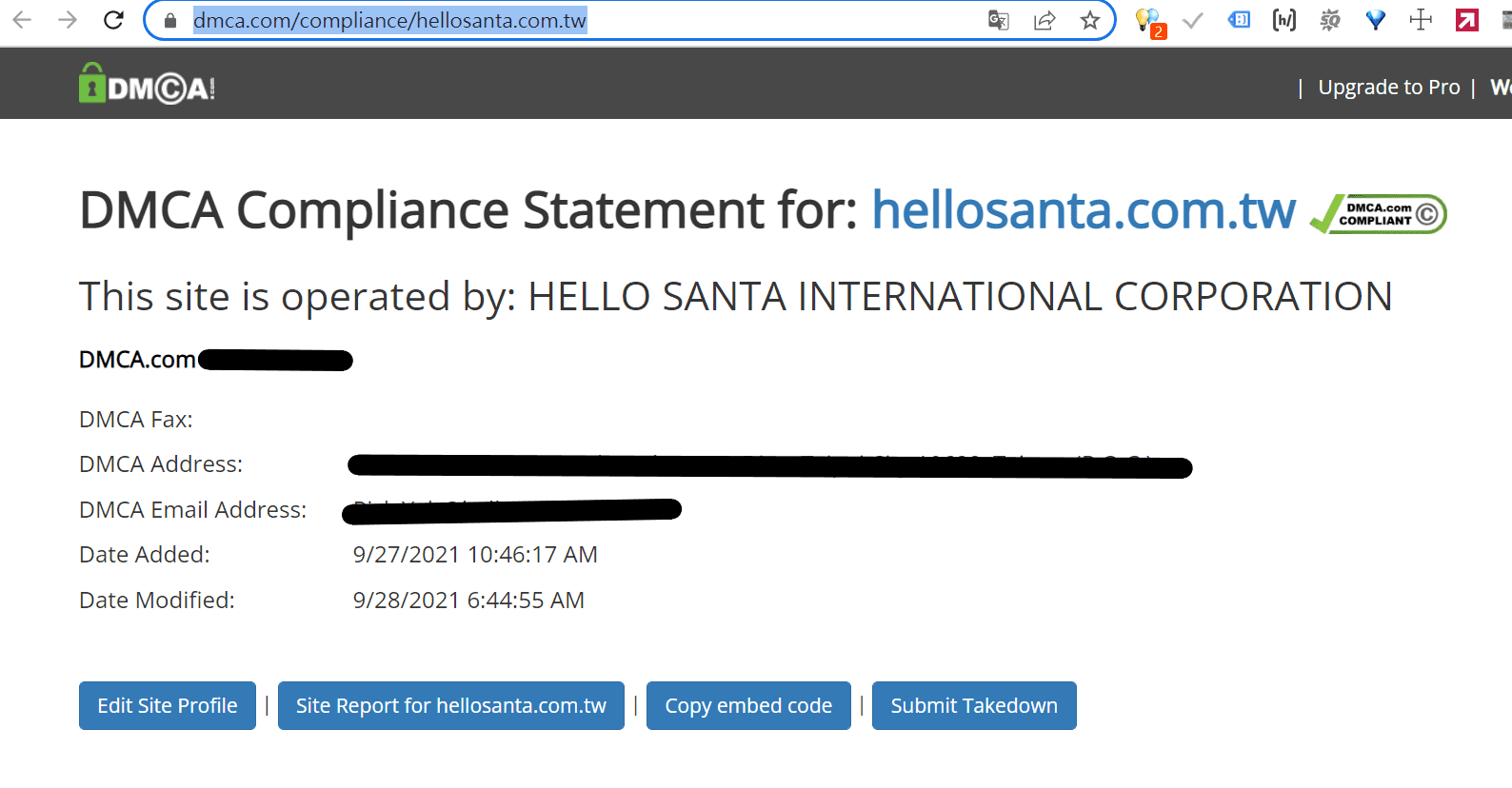Click Submit Takedown button

pyautogui.click(x=974, y=706)
